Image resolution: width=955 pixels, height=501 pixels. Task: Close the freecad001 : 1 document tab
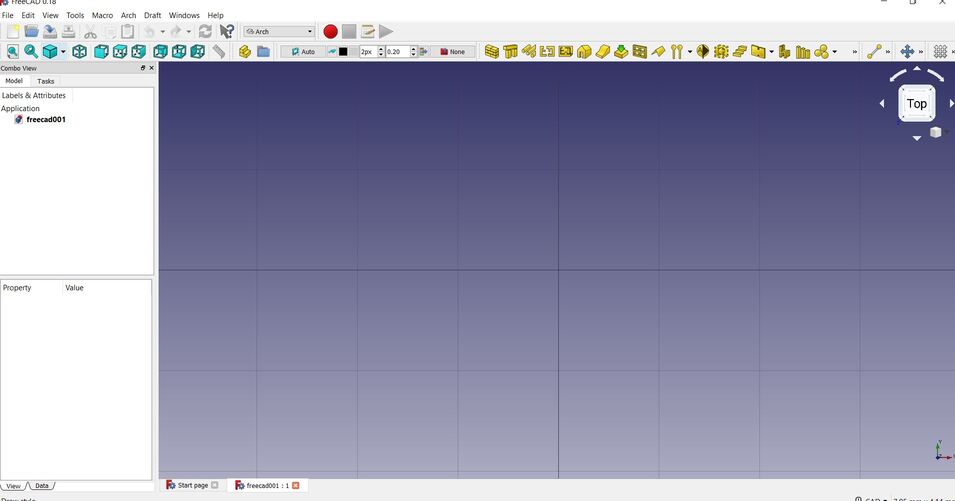point(295,485)
